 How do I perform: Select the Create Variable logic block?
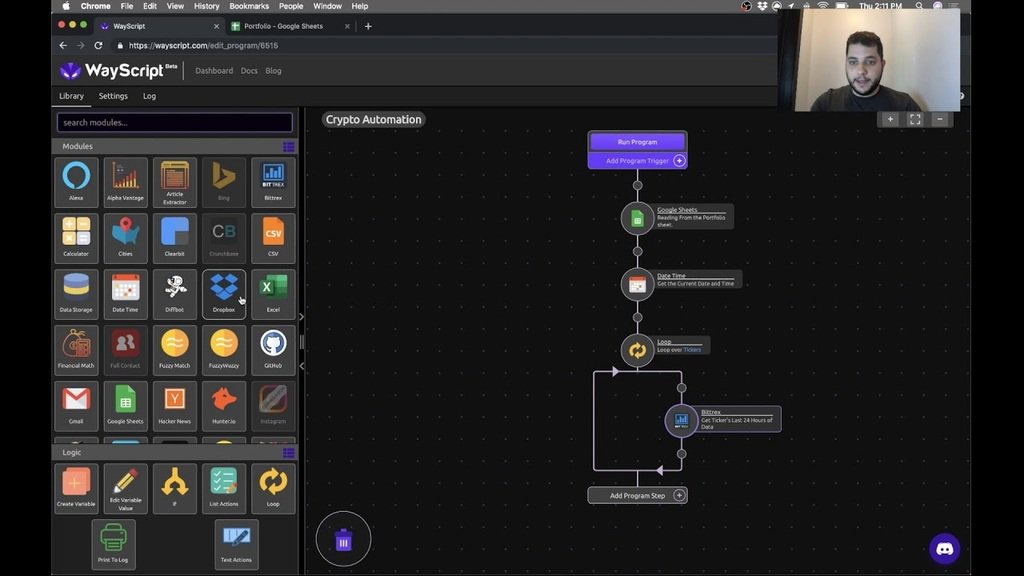[76, 488]
